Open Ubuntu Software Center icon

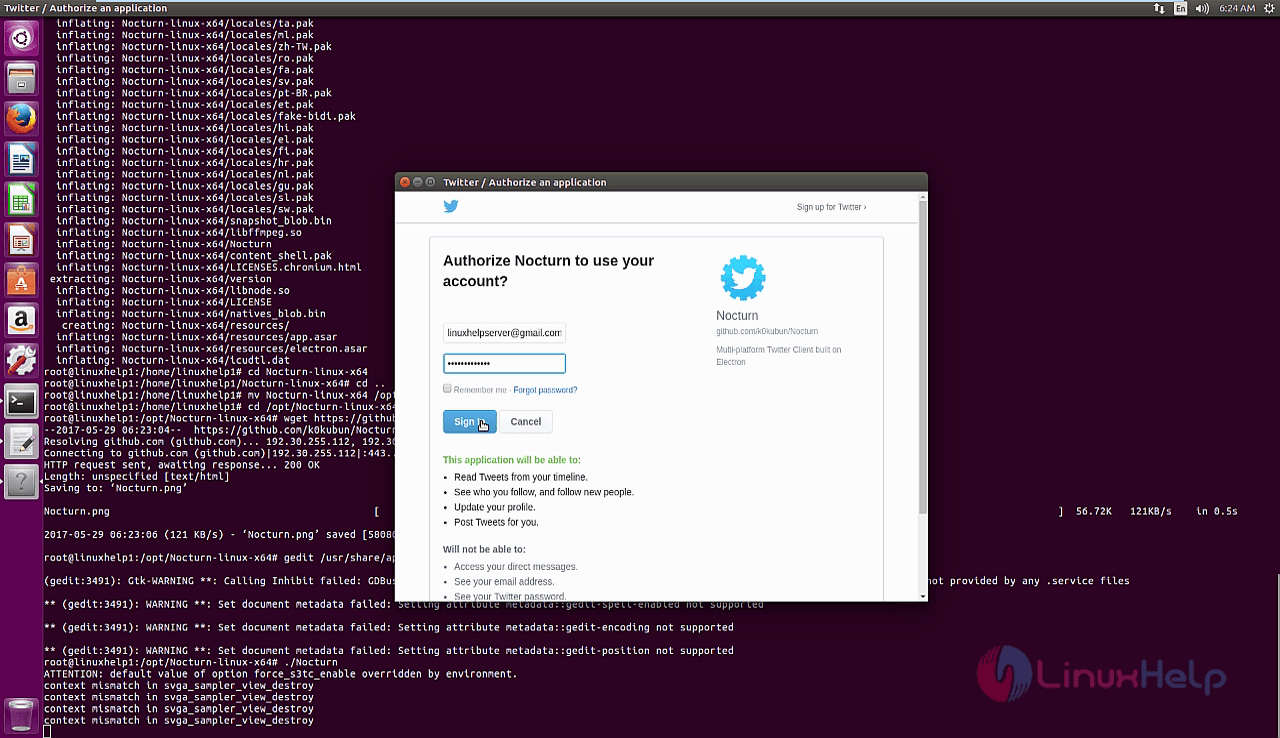pyautogui.click(x=21, y=281)
